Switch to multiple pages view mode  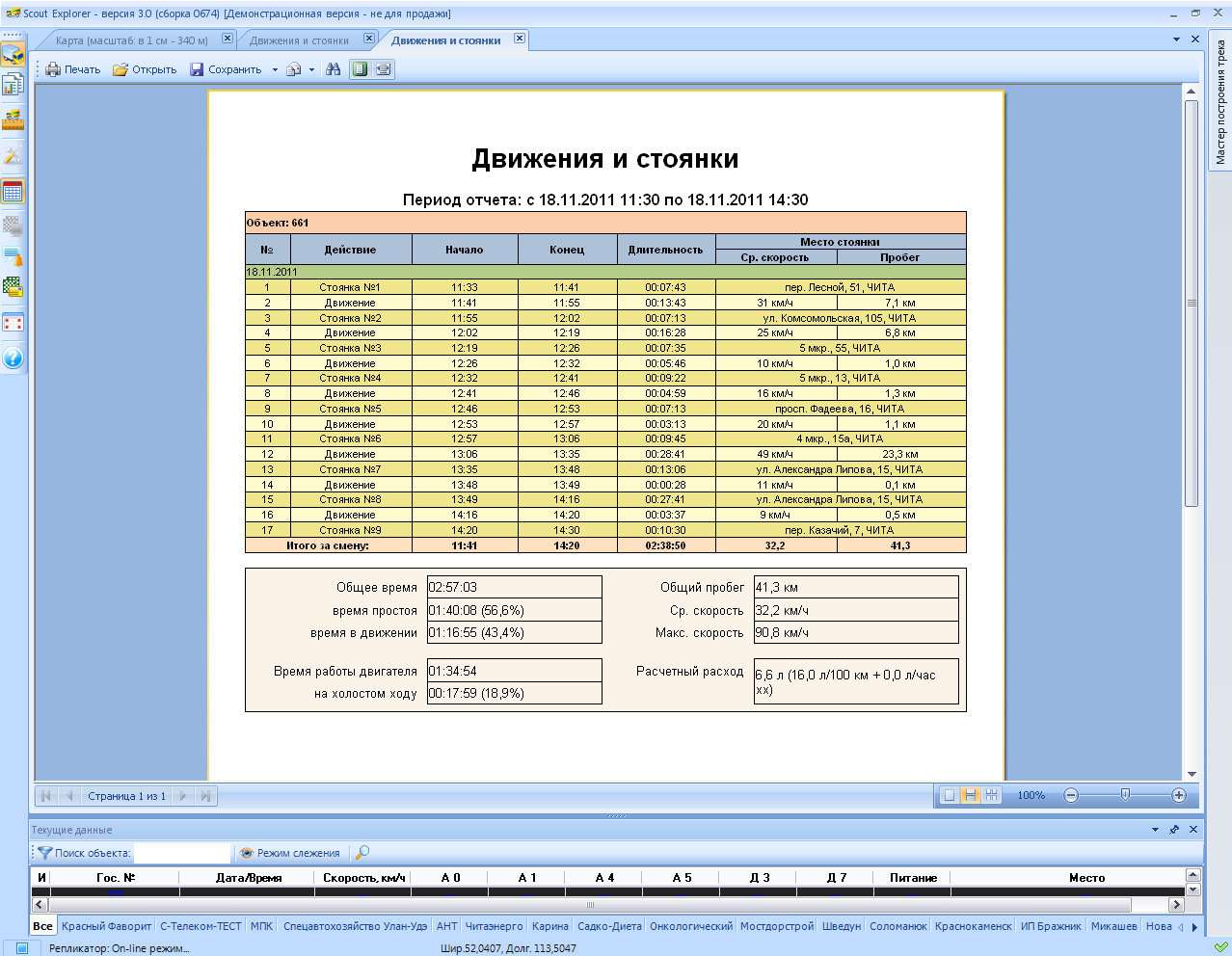click(x=992, y=795)
